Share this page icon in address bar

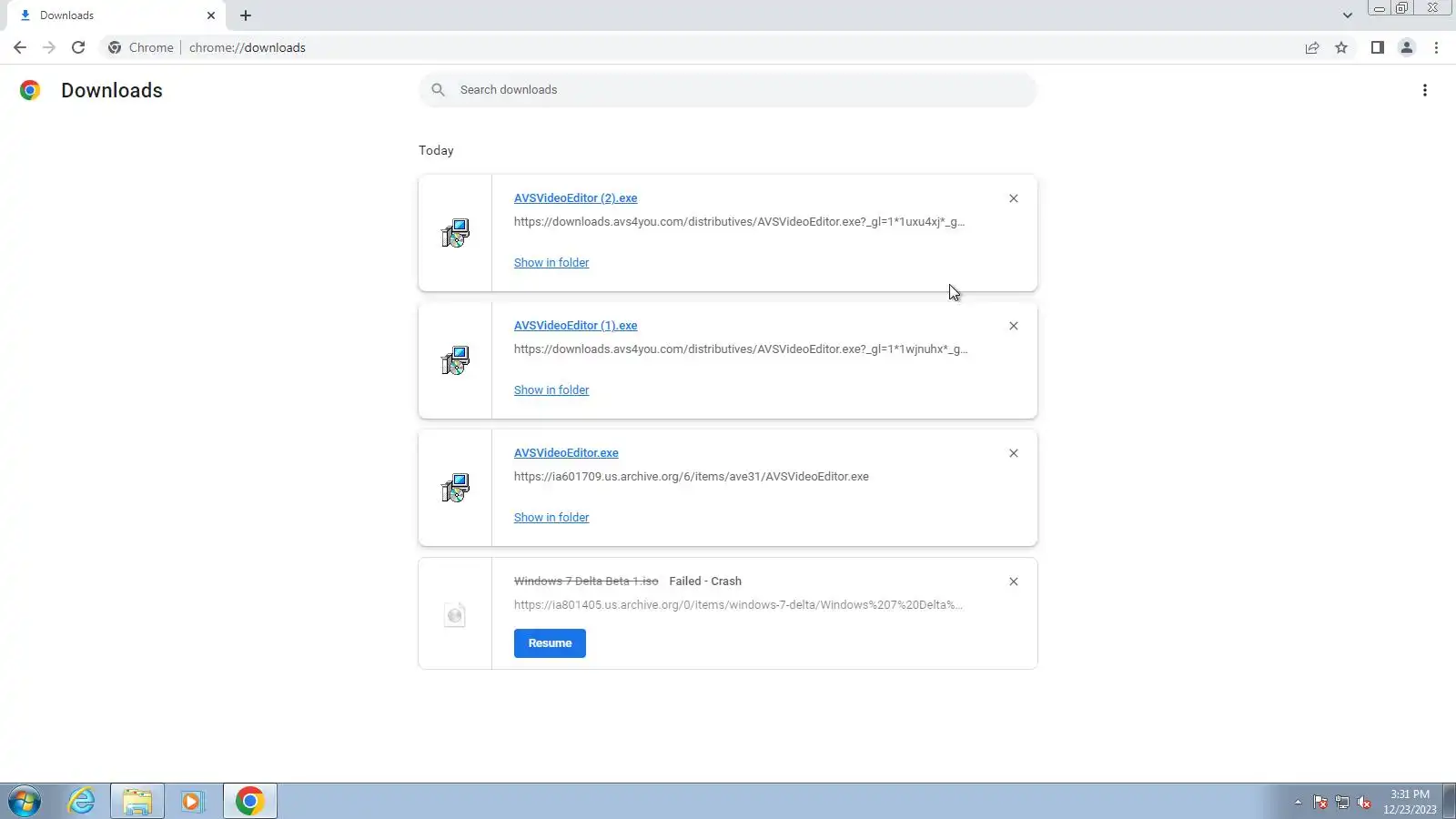pyautogui.click(x=1312, y=47)
